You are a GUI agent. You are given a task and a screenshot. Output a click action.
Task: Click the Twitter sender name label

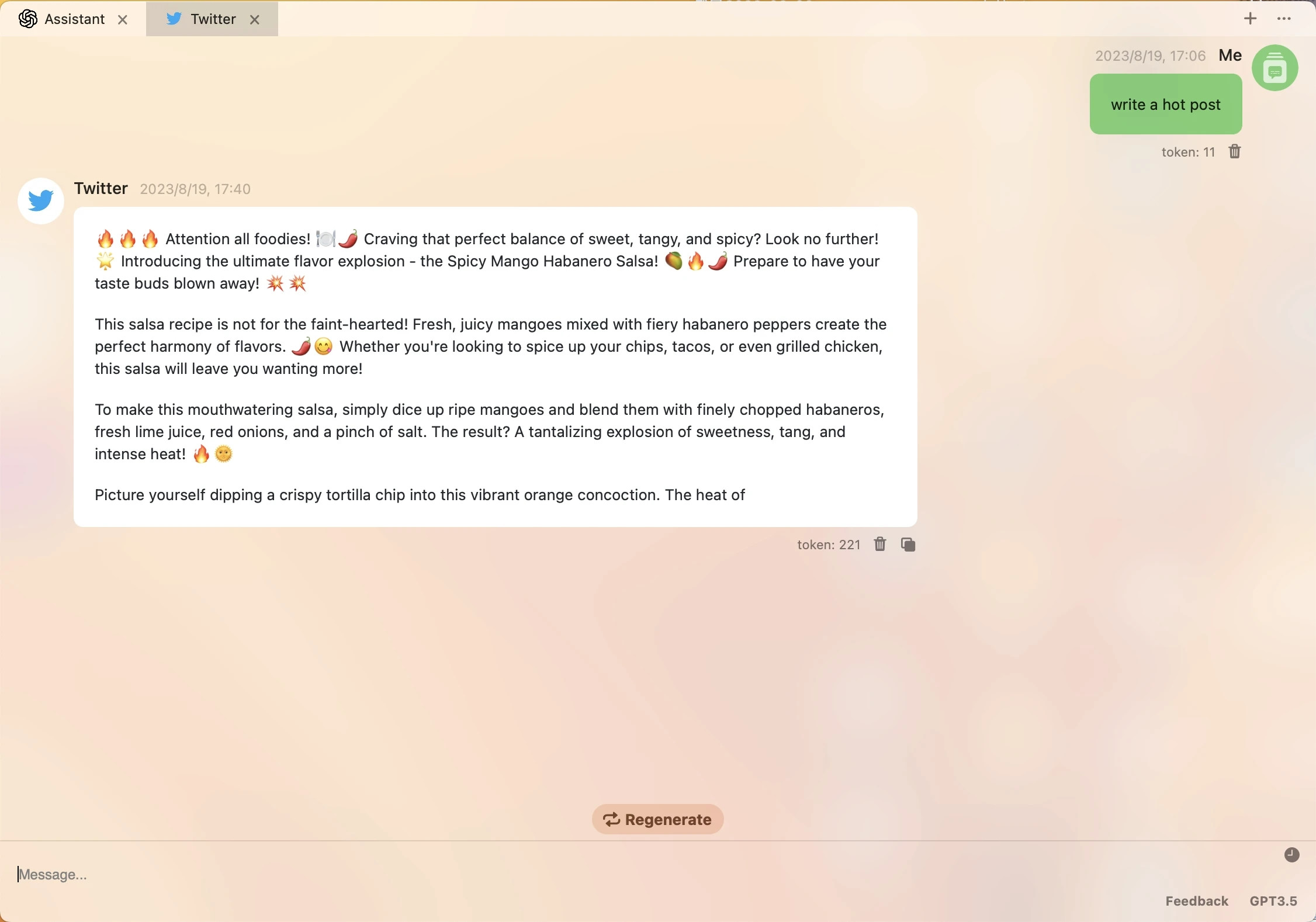click(x=101, y=188)
